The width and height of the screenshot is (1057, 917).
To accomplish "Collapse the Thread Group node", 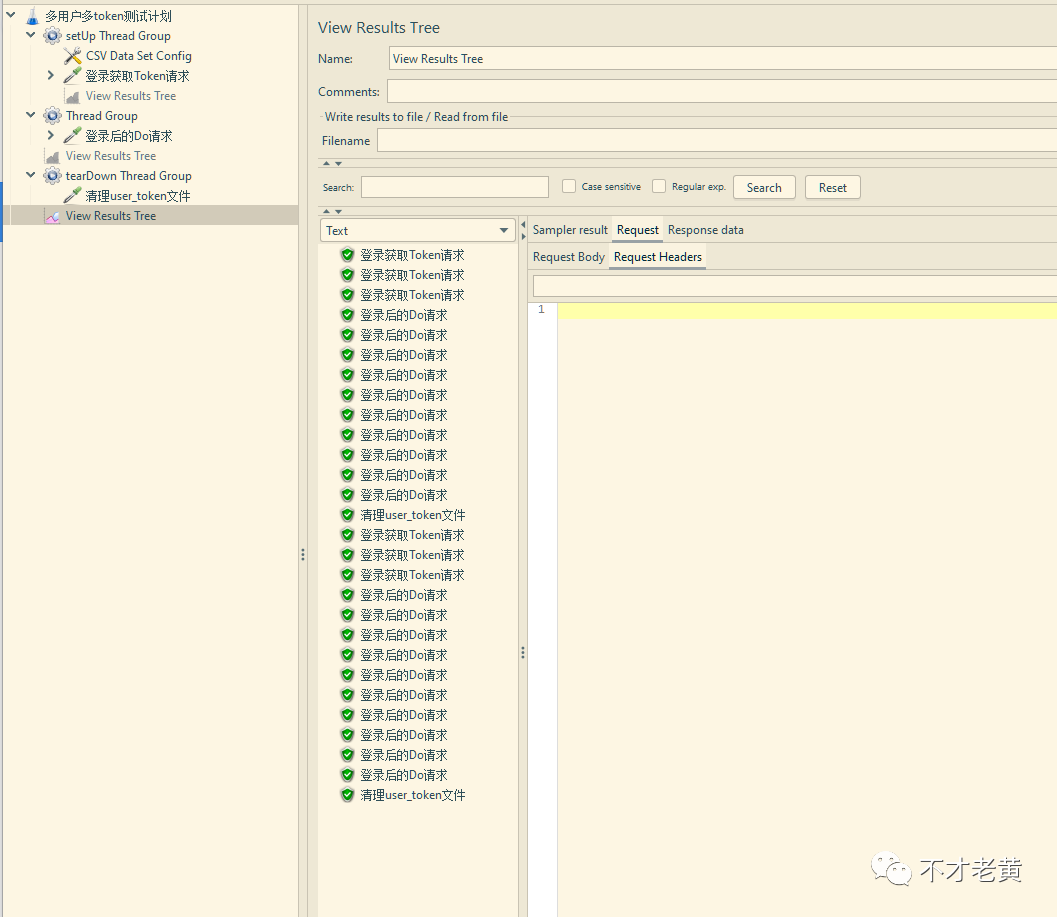I will 30,115.
